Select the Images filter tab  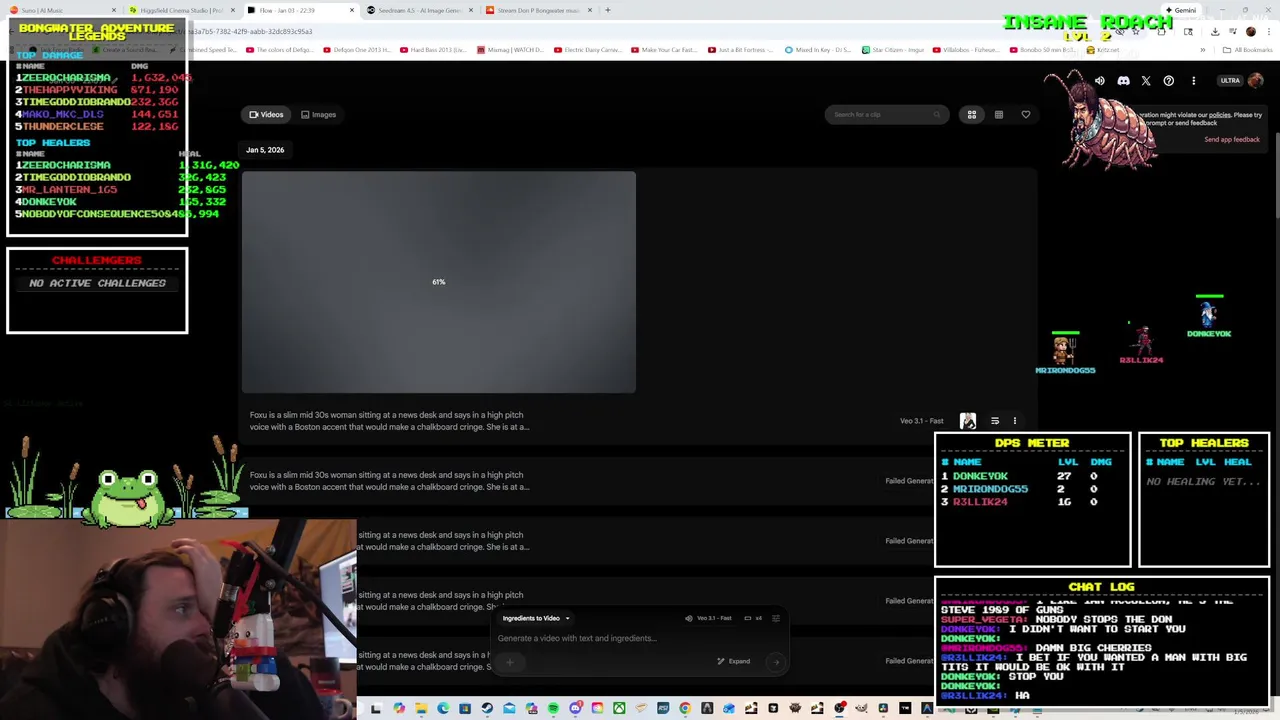tap(318, 115)
